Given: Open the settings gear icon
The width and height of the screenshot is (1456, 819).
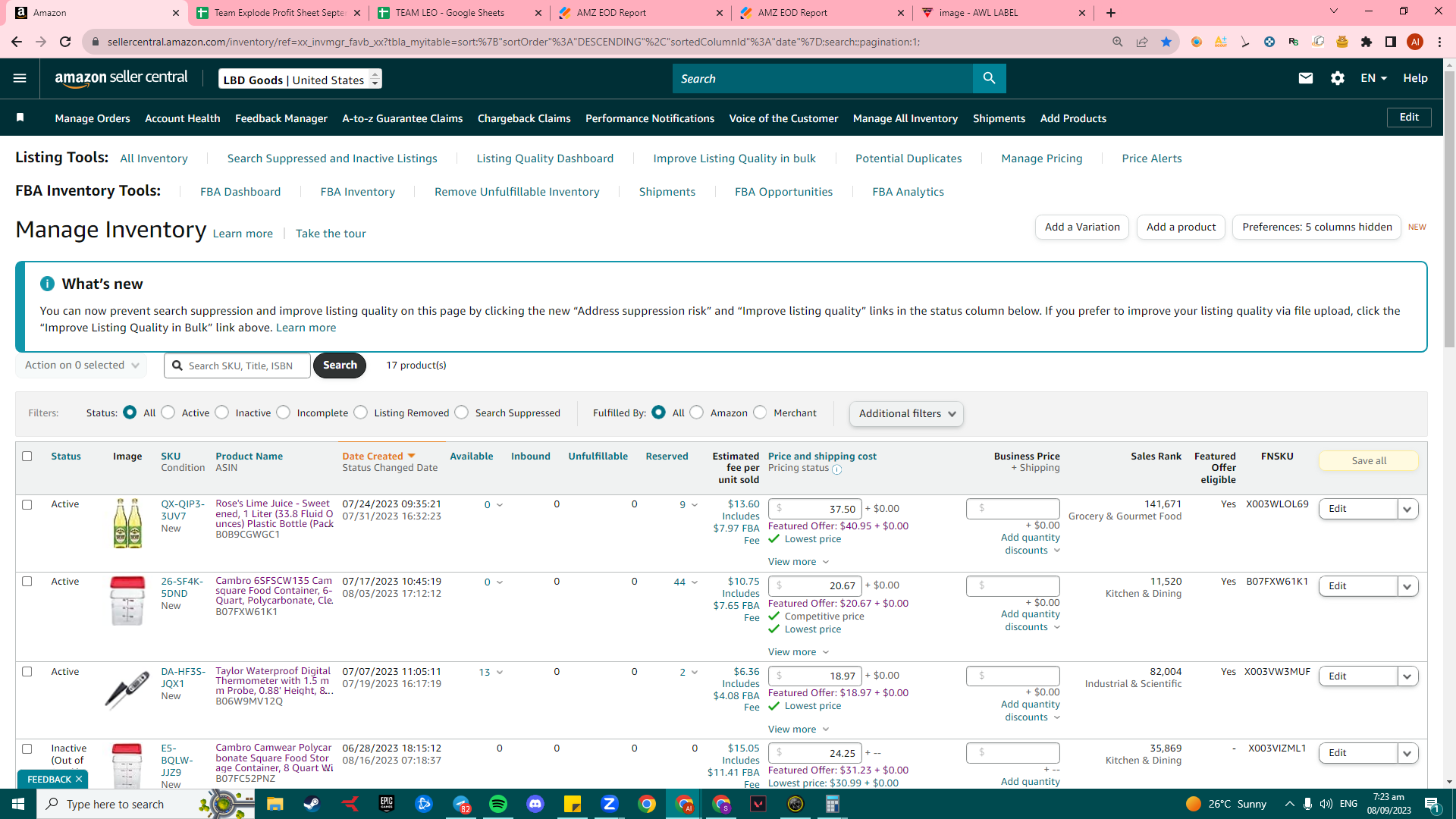Looking at the screenshot, I should (x=1338, y=78).
